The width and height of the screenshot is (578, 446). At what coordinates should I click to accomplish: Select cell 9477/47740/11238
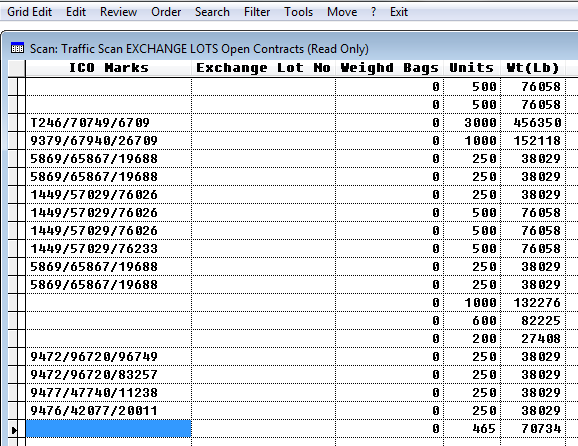pyautogui.click(x=109, y=393)
